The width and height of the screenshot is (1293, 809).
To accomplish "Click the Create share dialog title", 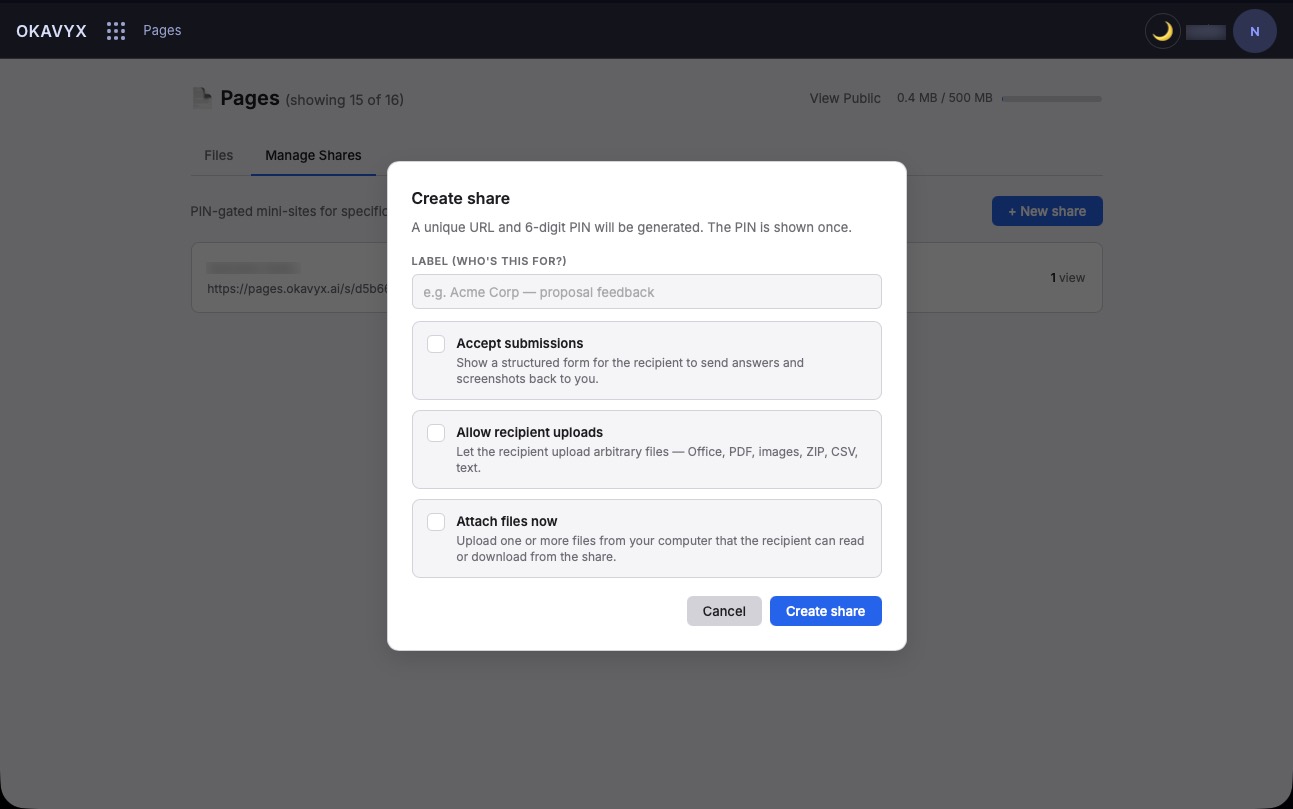I will click(461, 198).
